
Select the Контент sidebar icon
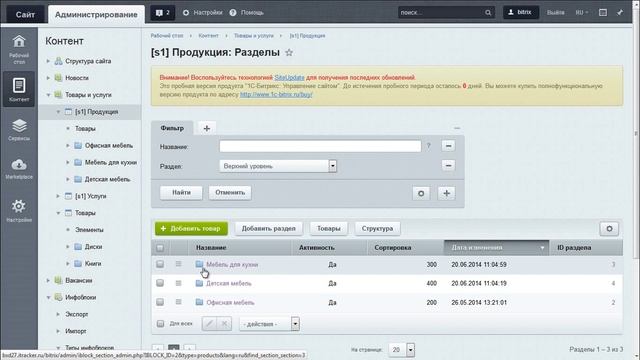(19, 89)
